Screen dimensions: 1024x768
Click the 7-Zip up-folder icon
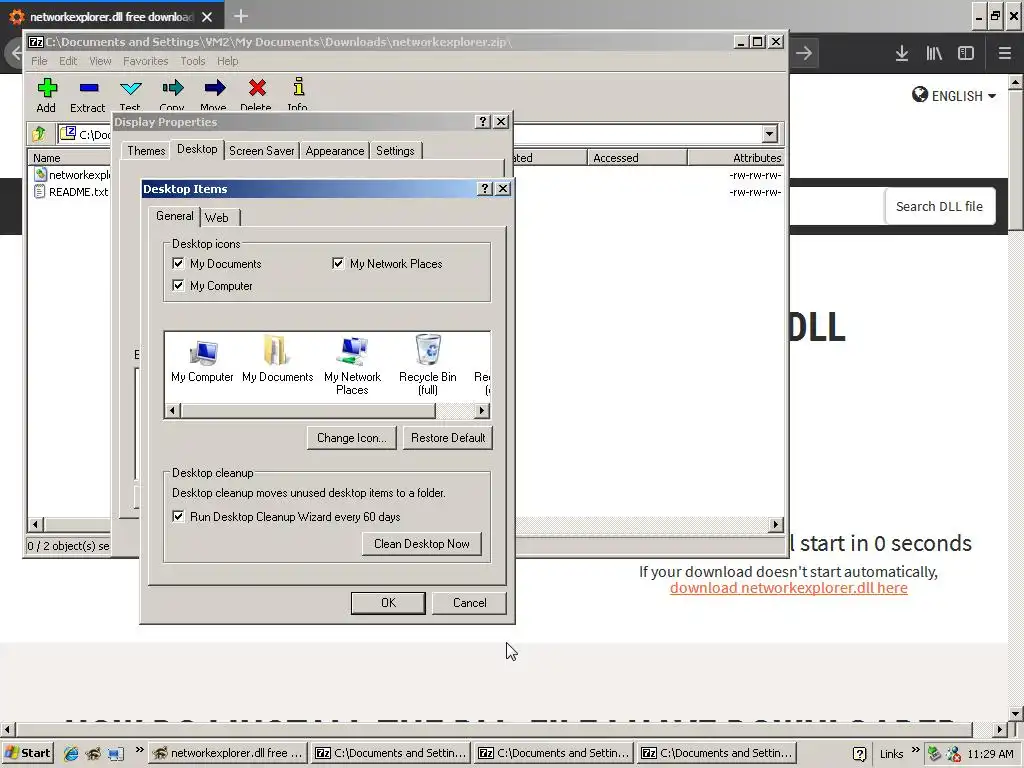(x=39, y=134)
